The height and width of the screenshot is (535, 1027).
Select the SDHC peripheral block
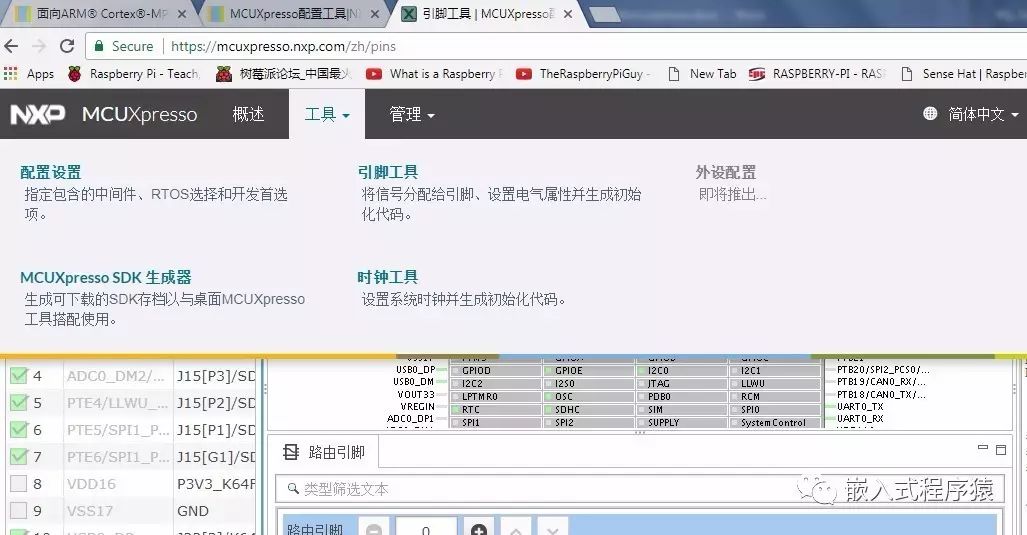(x=588, y=410)
